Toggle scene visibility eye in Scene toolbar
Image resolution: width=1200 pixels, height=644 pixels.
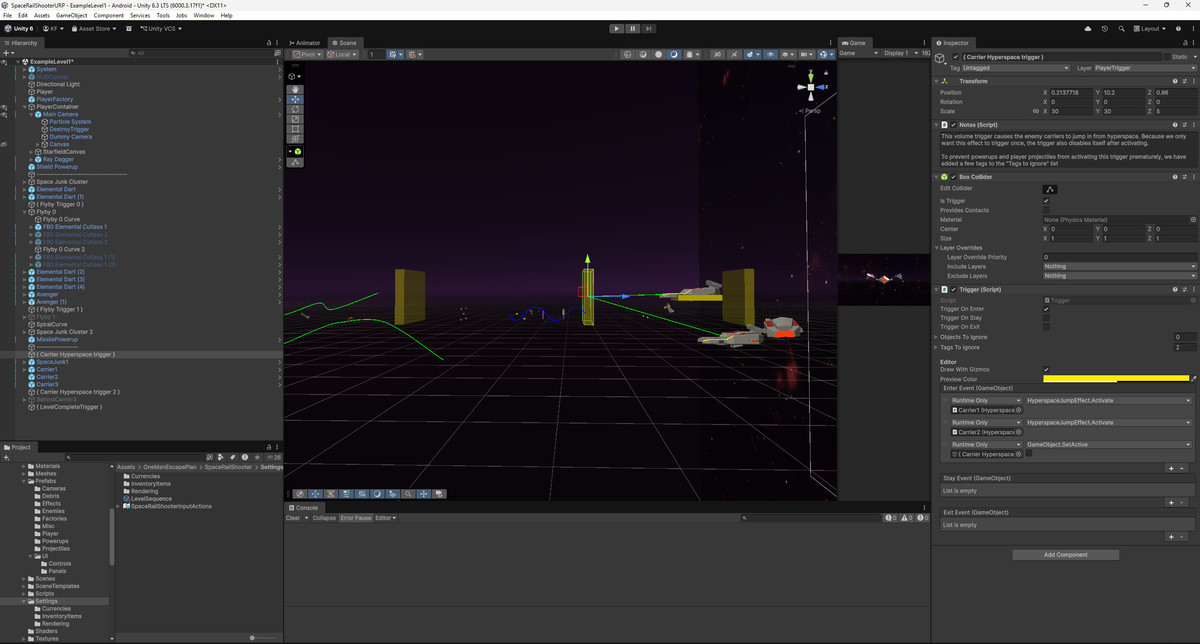click(770, 54)
